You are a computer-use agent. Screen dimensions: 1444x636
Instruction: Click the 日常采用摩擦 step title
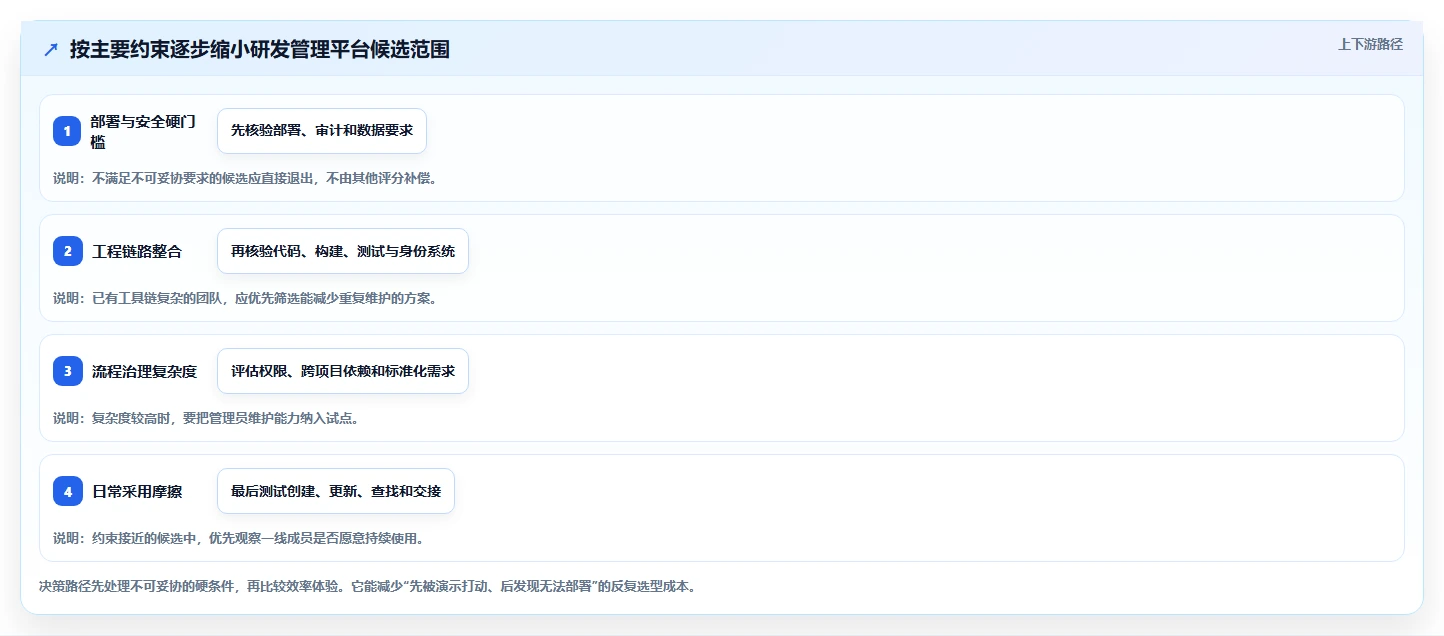tap(137, 491)
